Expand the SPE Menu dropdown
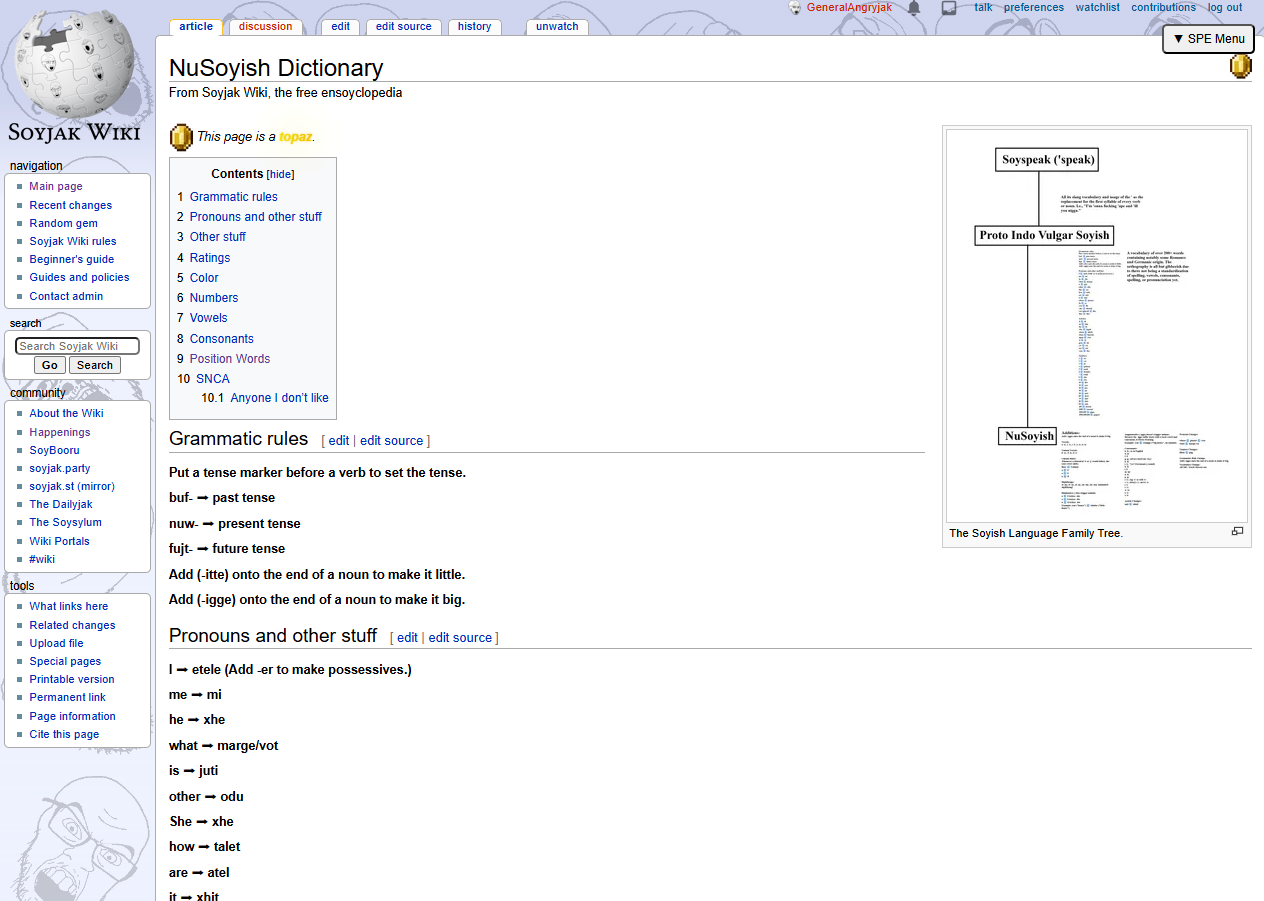The image size is (1264, 901). point(1208,39)
